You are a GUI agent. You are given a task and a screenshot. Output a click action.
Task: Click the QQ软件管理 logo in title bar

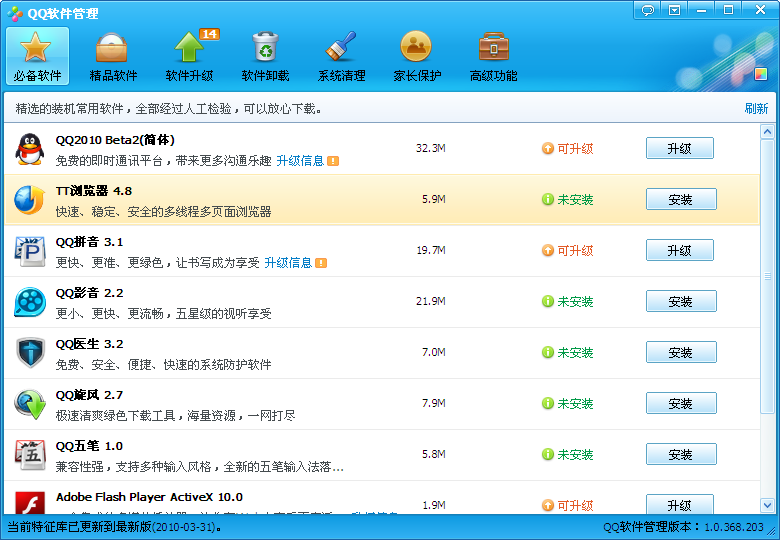coord(15,13)
